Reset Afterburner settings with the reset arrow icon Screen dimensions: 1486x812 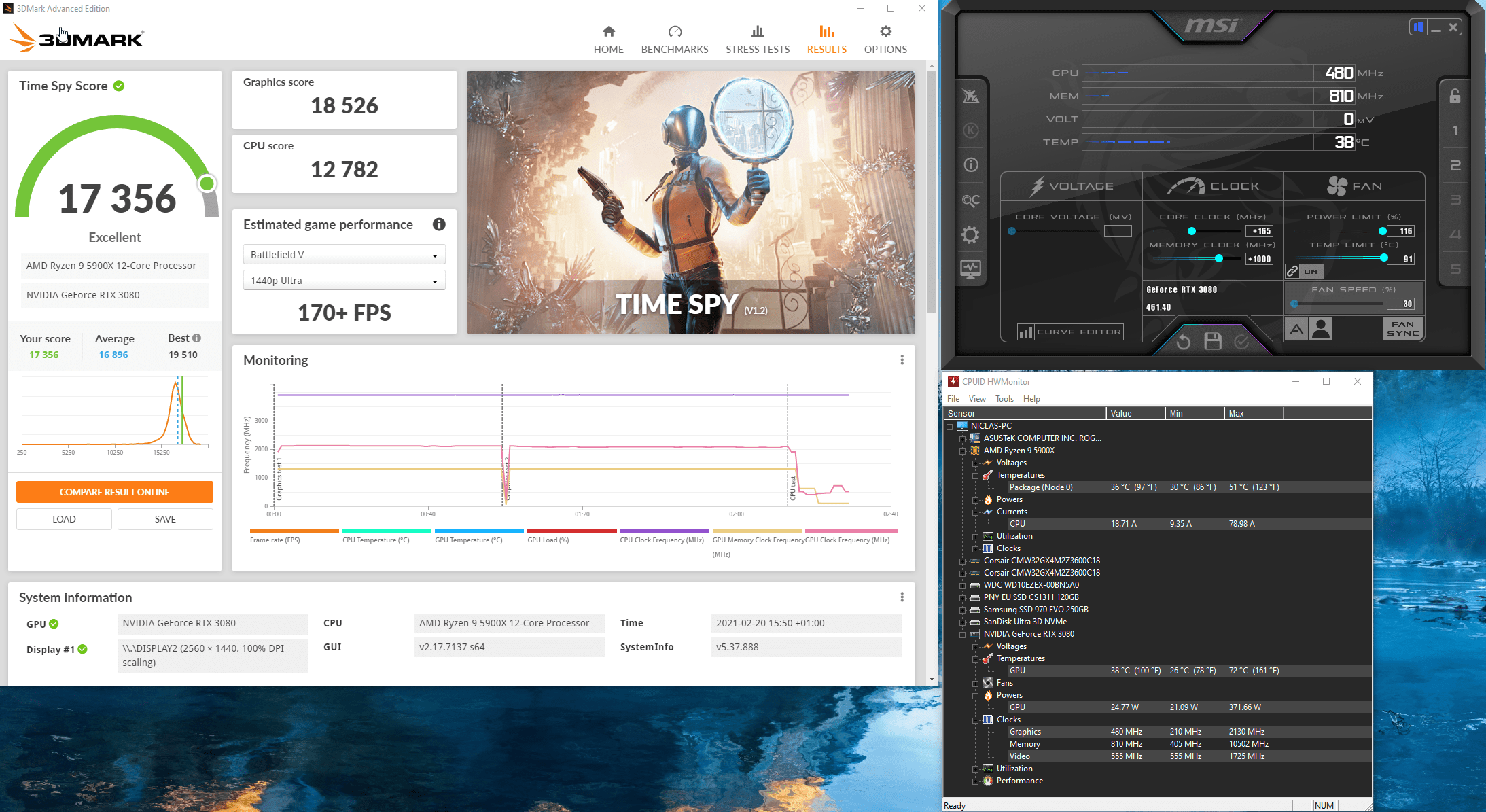coord(1183,341)
